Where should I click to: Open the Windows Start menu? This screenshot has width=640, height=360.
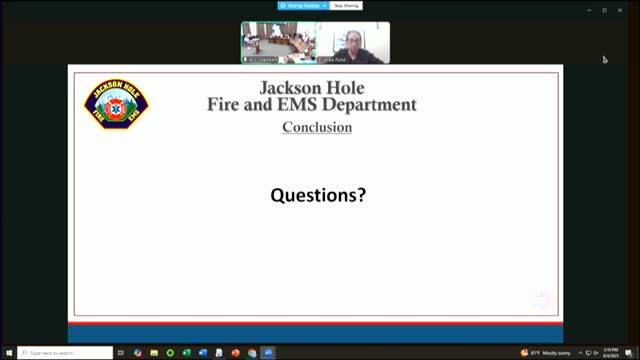tap(9, 353)
